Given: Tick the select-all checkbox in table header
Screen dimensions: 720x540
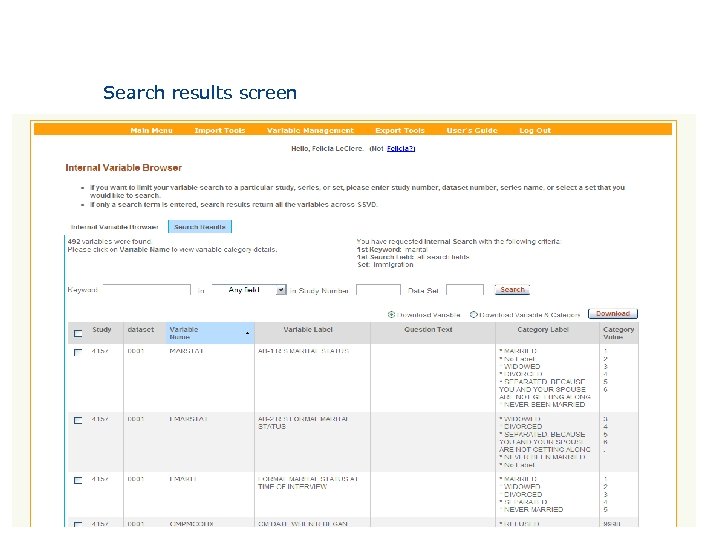Looking at the screenshot, I should [78, 333].
